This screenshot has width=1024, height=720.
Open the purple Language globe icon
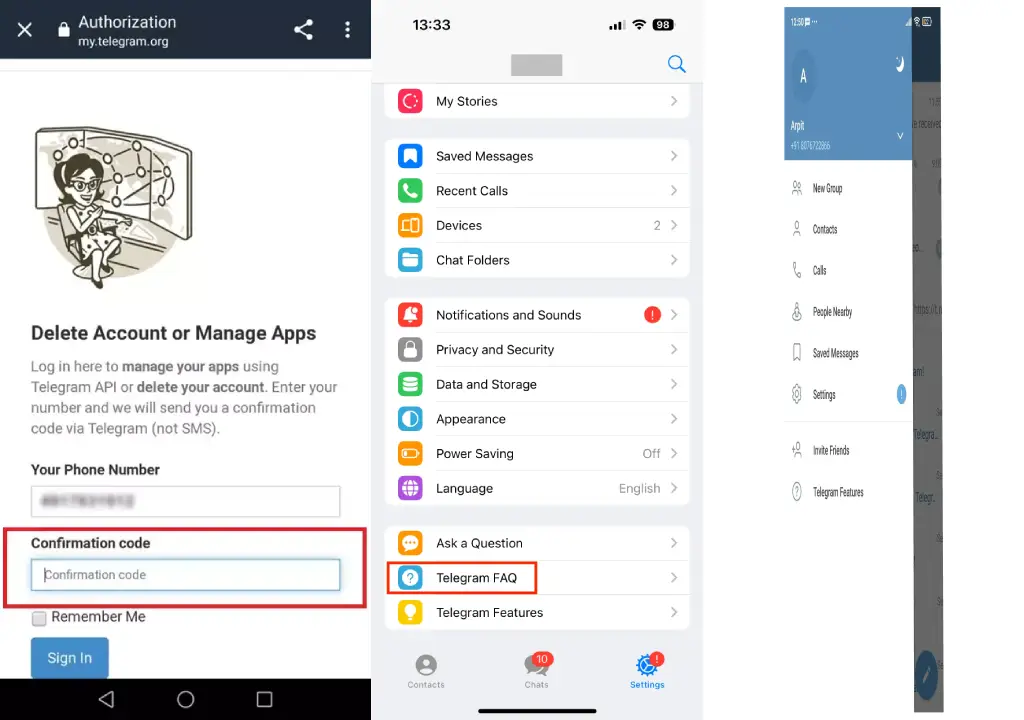410,488
